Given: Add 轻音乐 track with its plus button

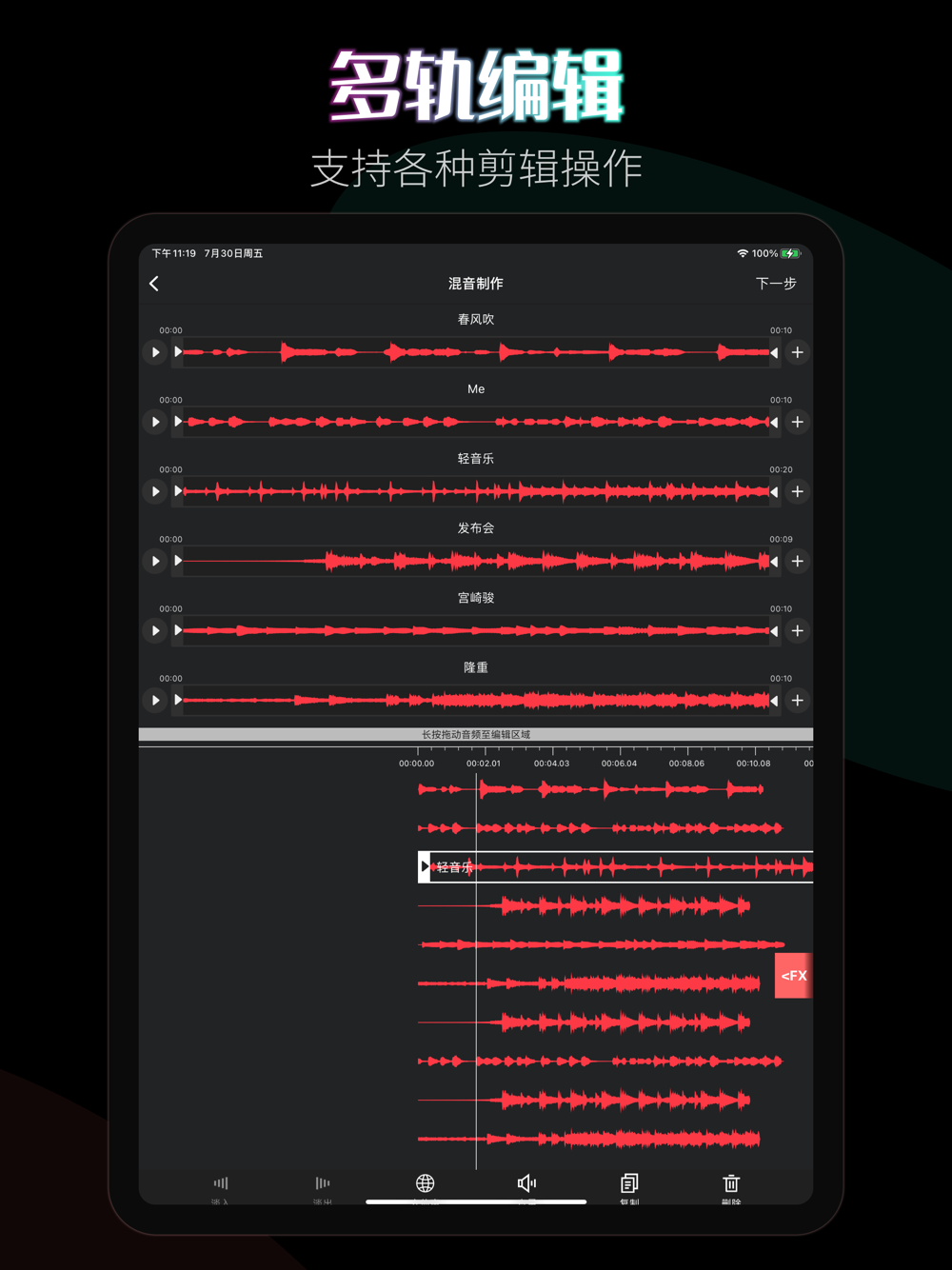Looking at the screenshot, I should click(x=798, y=491).
